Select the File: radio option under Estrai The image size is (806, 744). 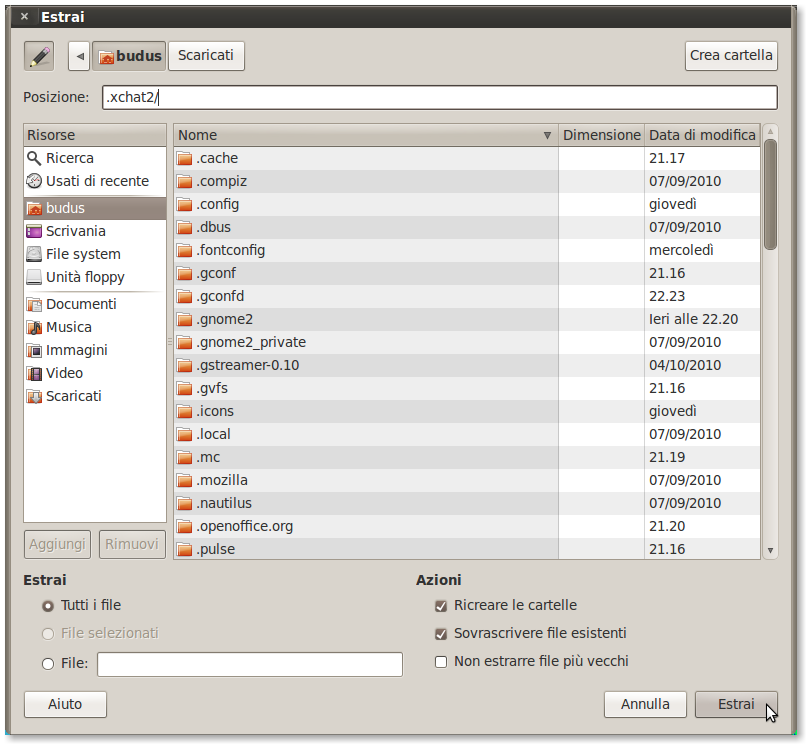[47, 664]
